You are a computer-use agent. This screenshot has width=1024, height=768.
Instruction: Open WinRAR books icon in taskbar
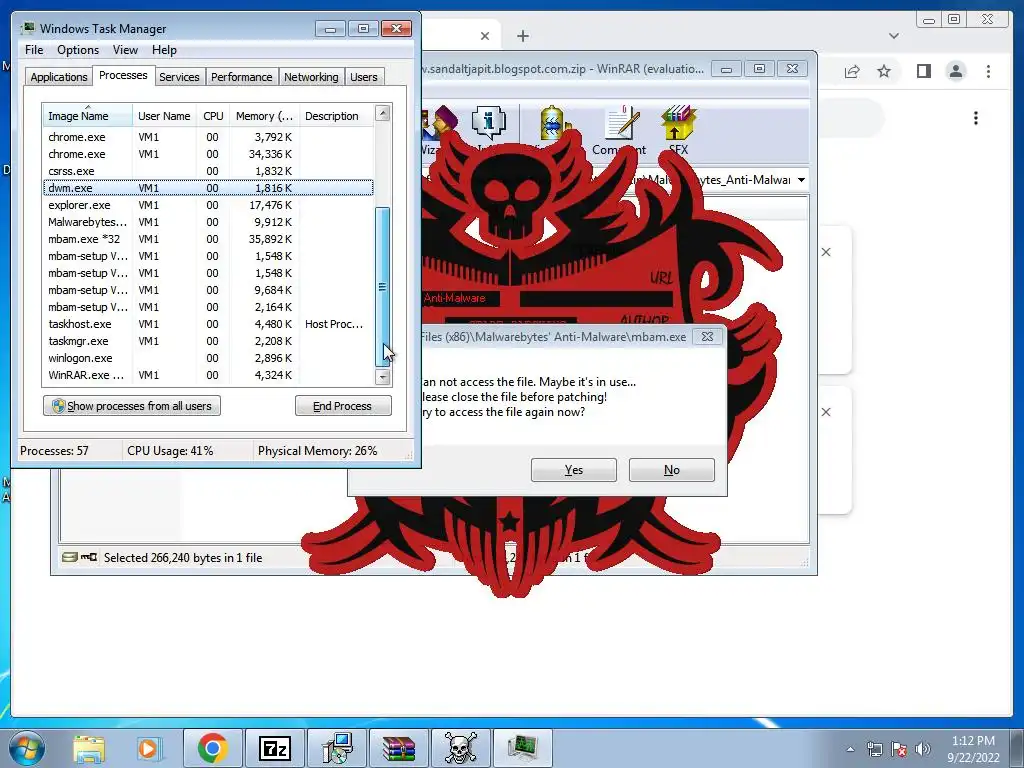(399, 748)
